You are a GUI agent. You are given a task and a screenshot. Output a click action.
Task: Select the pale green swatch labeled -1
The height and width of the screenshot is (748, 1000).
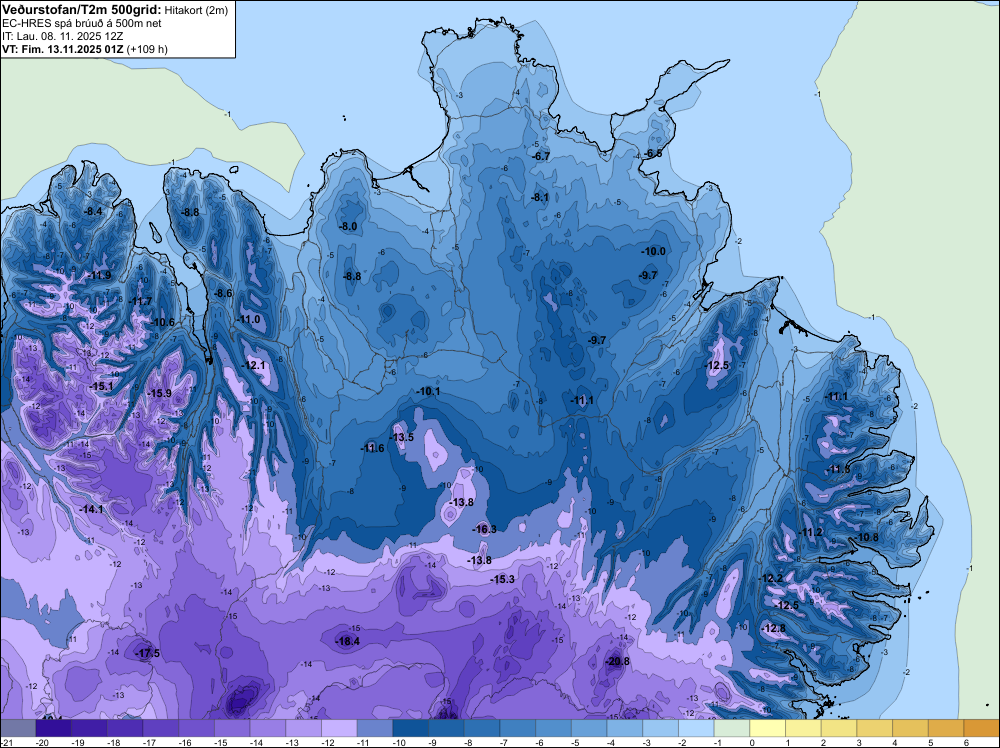point(732,728)
